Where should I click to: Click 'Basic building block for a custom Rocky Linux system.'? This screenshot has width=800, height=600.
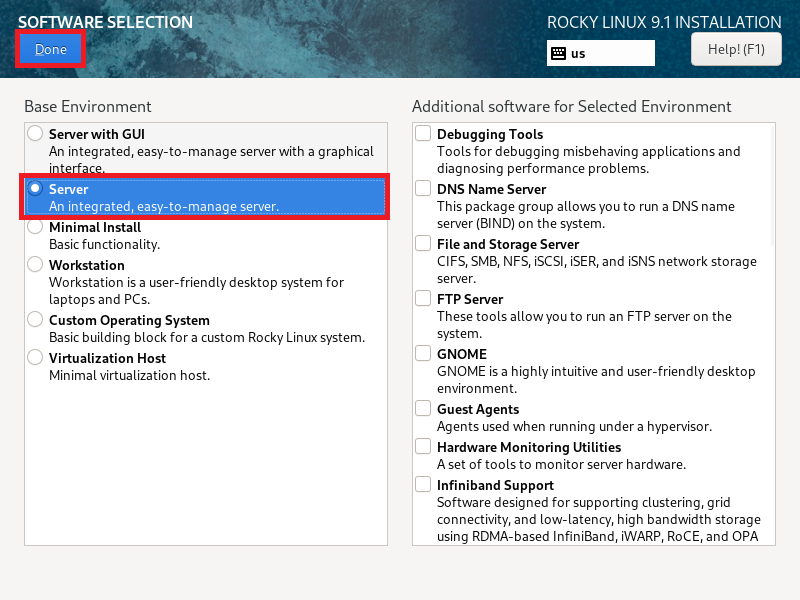207,337
